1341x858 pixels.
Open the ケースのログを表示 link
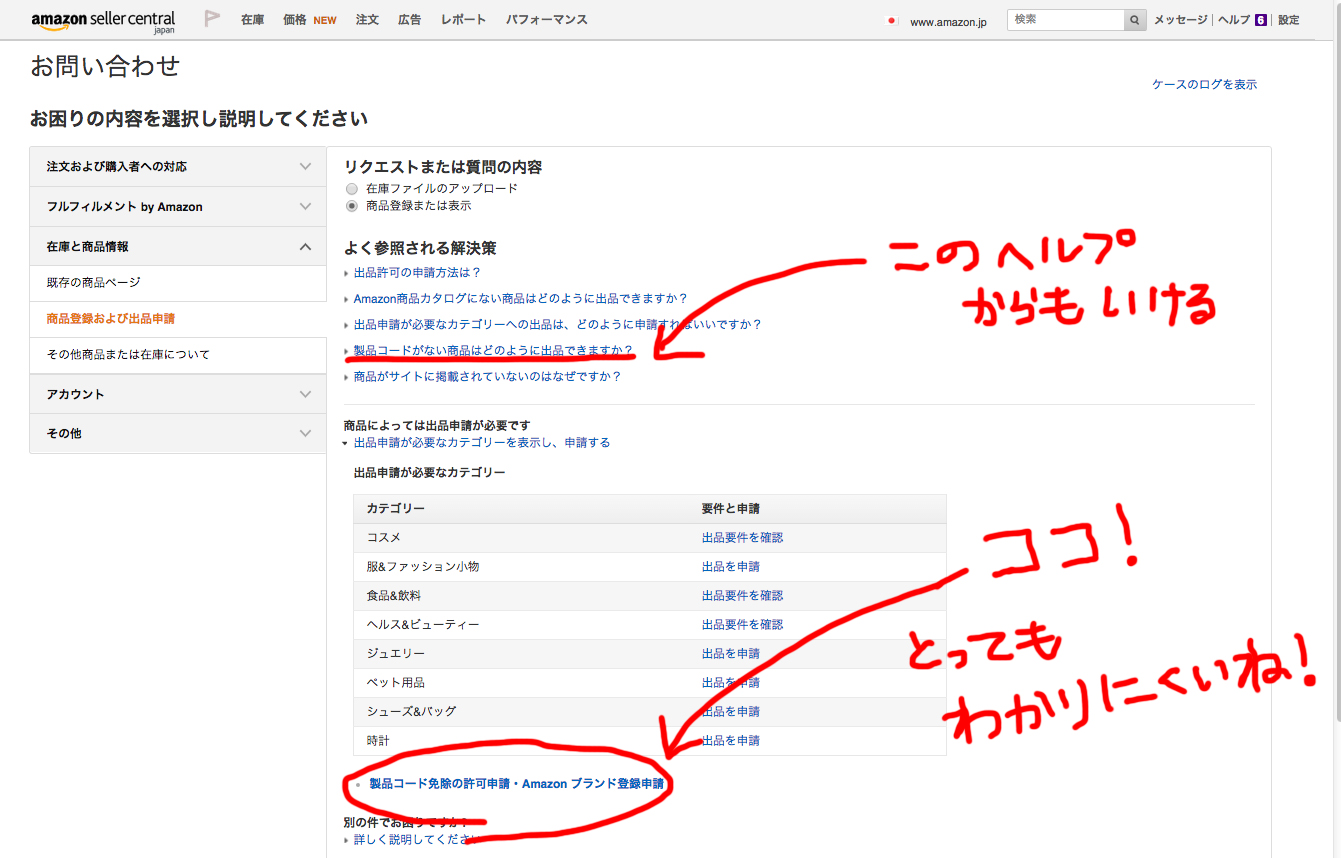(1204, 85)
